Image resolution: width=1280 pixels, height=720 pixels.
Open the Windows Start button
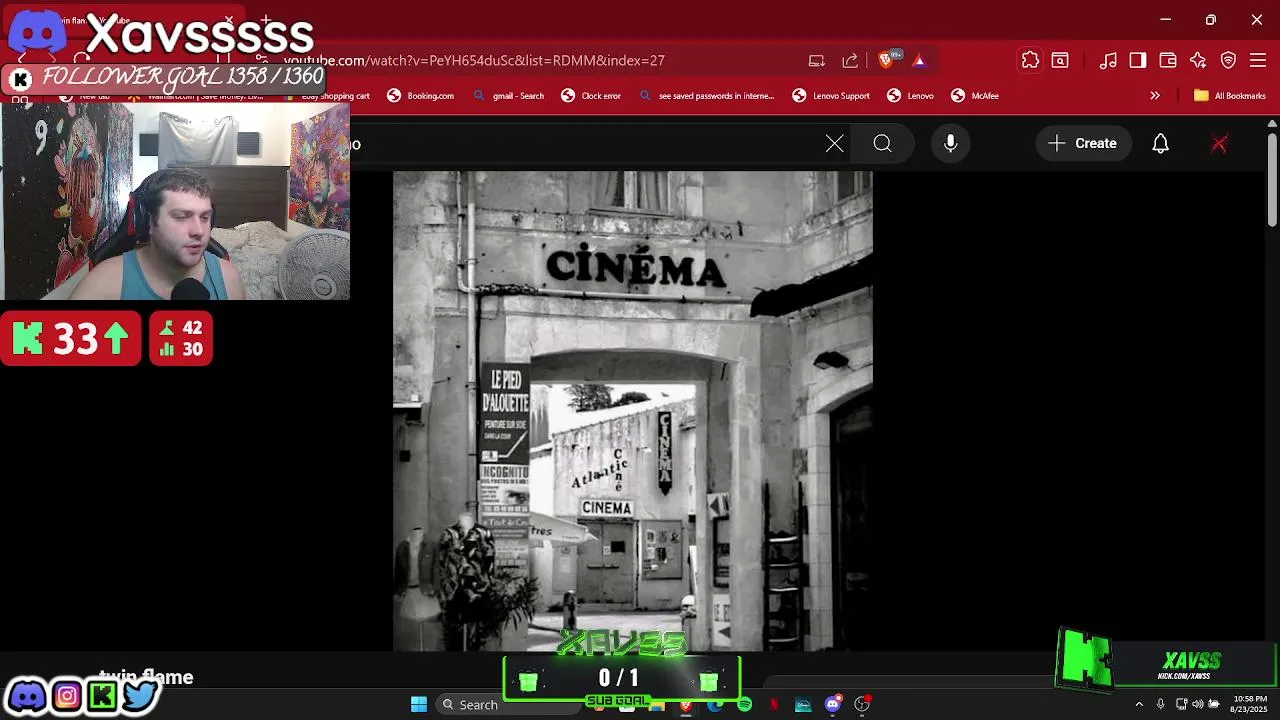[x=419, y=704]
